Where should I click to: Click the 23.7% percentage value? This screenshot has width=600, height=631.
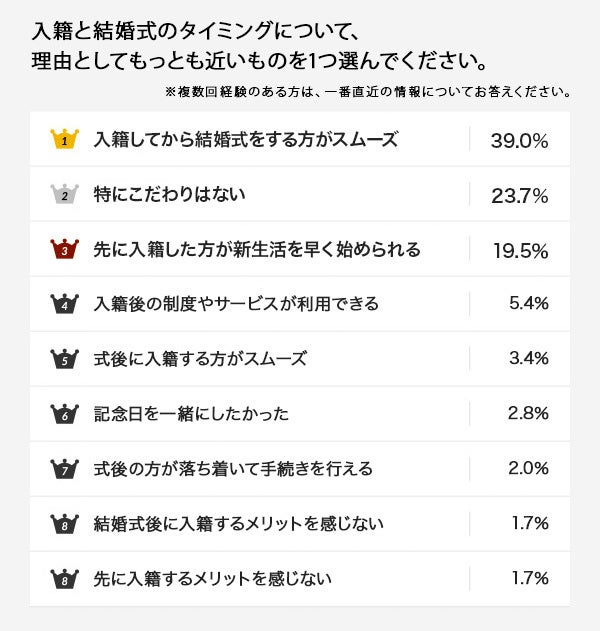coord(519,196)
